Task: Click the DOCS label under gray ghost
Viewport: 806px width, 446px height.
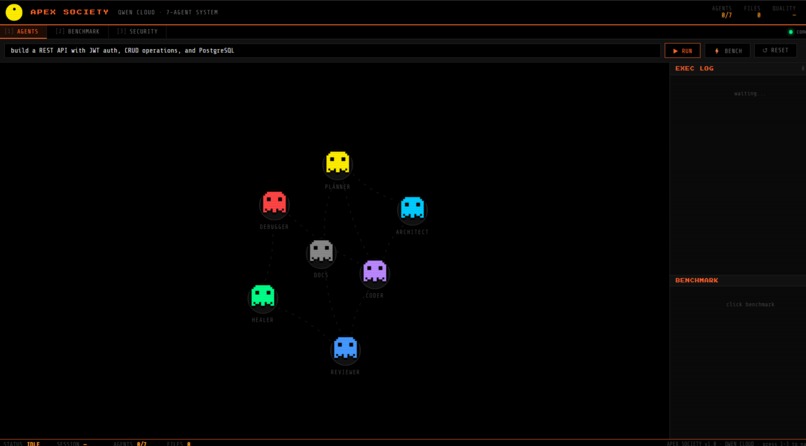Action: click(x=321, y=275)
